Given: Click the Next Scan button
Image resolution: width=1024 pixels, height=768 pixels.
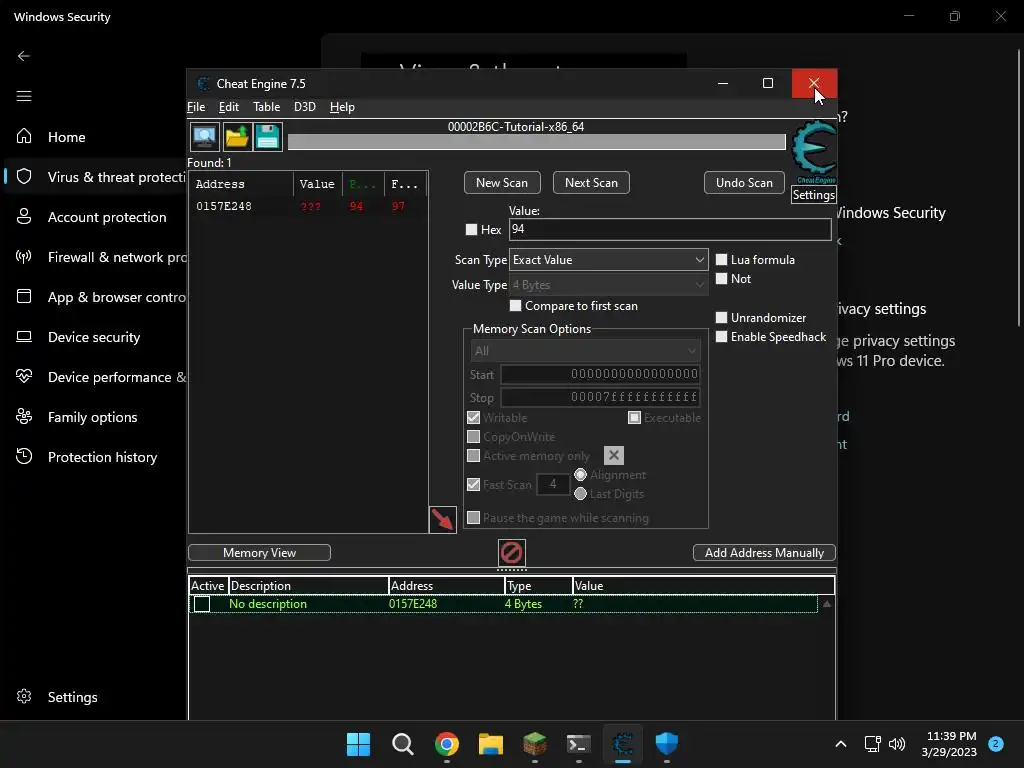Looking at the screenshot, I should coord(591,183).
